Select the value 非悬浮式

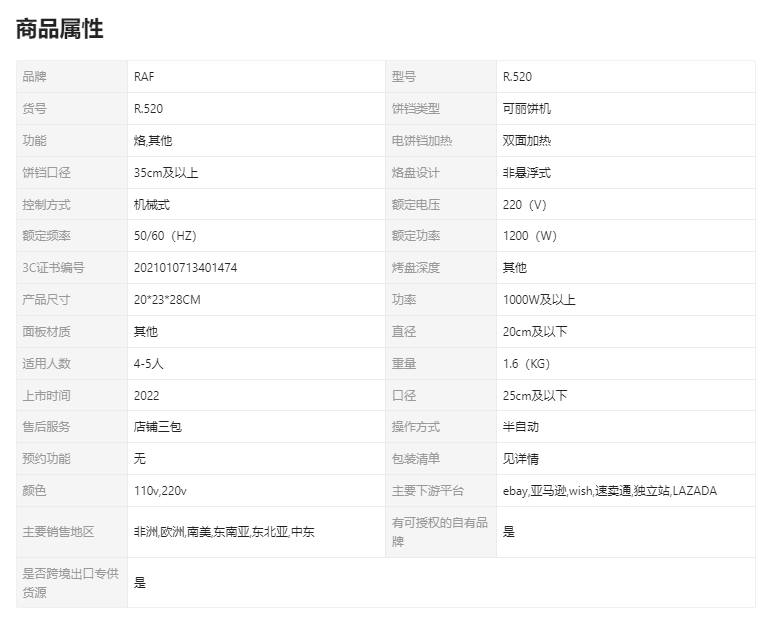click(x=527, y=173)
